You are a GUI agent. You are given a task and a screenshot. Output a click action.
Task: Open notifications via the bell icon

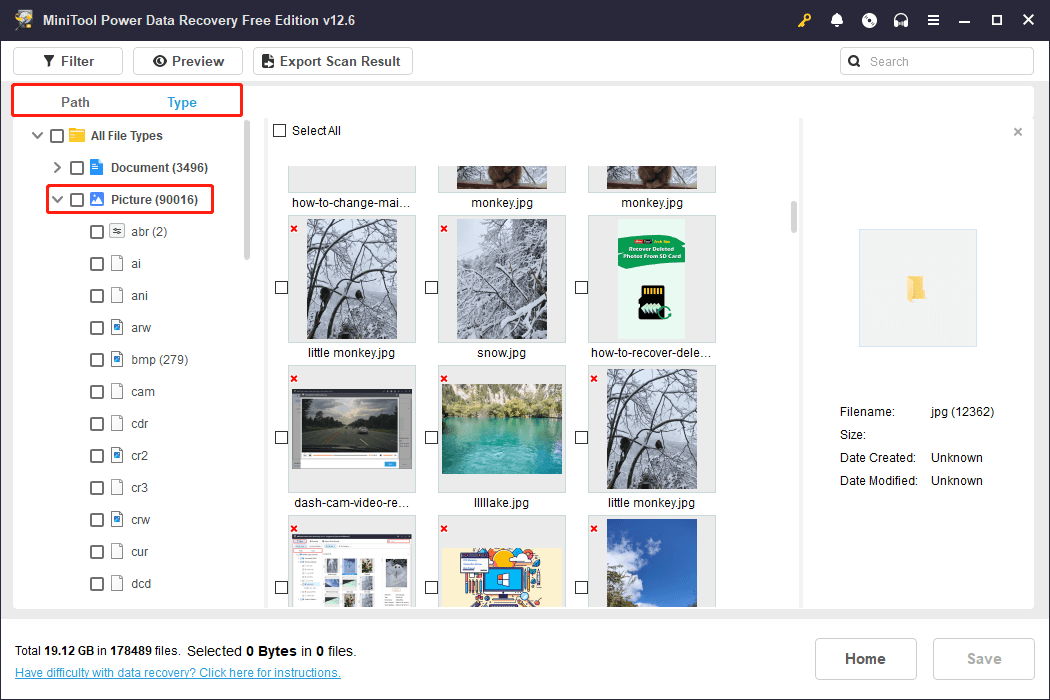[837, 20]
